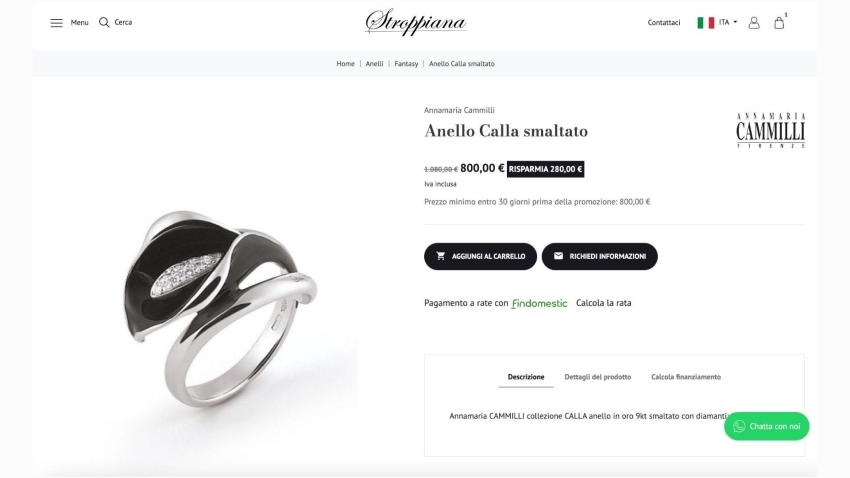Open the Fantasy breadcrumb category
Screen dimensions: 850x478
tap(406, 64)
